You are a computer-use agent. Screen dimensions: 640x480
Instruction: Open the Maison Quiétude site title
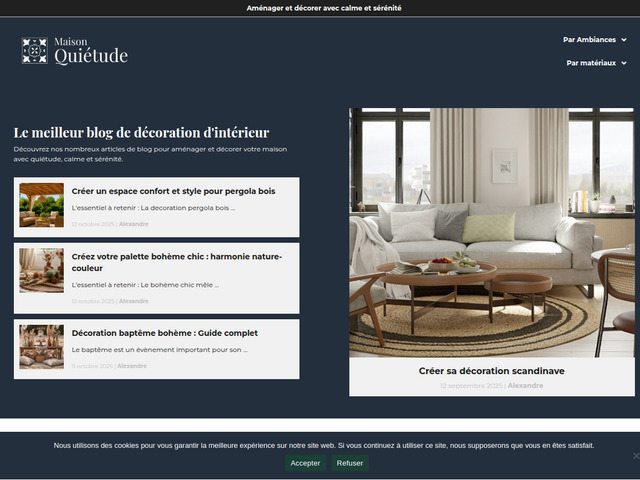pyautogui.click(x=91, y=51)
